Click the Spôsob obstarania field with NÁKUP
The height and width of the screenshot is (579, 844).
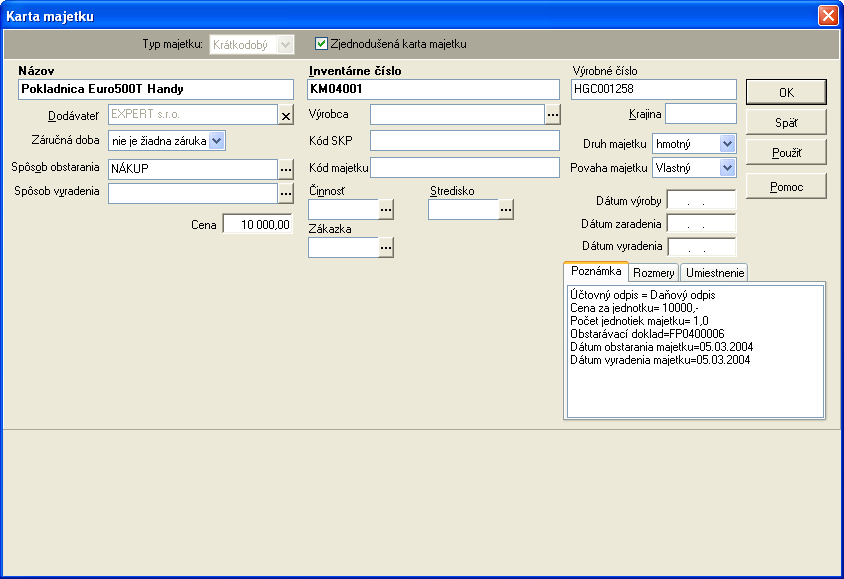point(193,170)
